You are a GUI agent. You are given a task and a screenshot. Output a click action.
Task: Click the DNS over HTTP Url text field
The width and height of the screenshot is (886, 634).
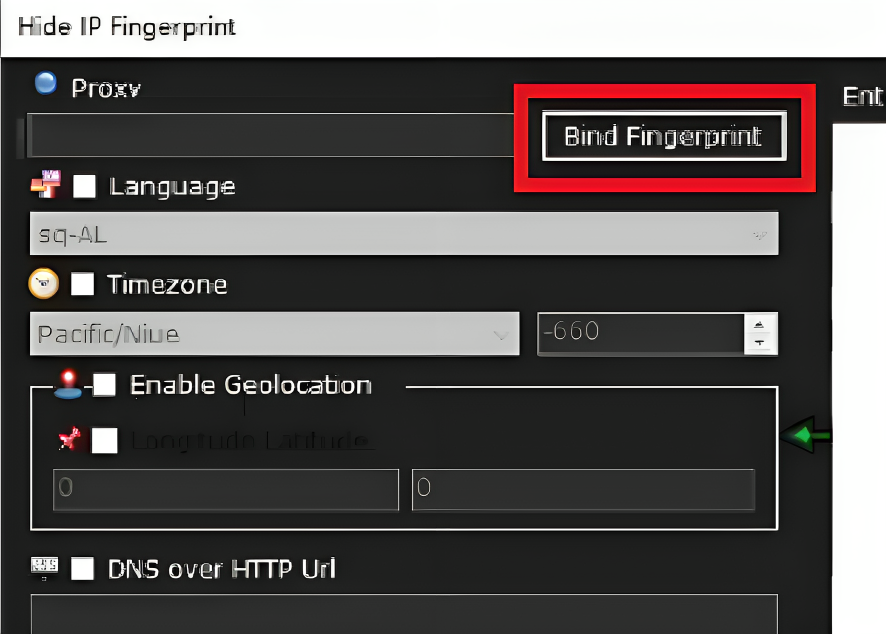(x=404, y=614)
